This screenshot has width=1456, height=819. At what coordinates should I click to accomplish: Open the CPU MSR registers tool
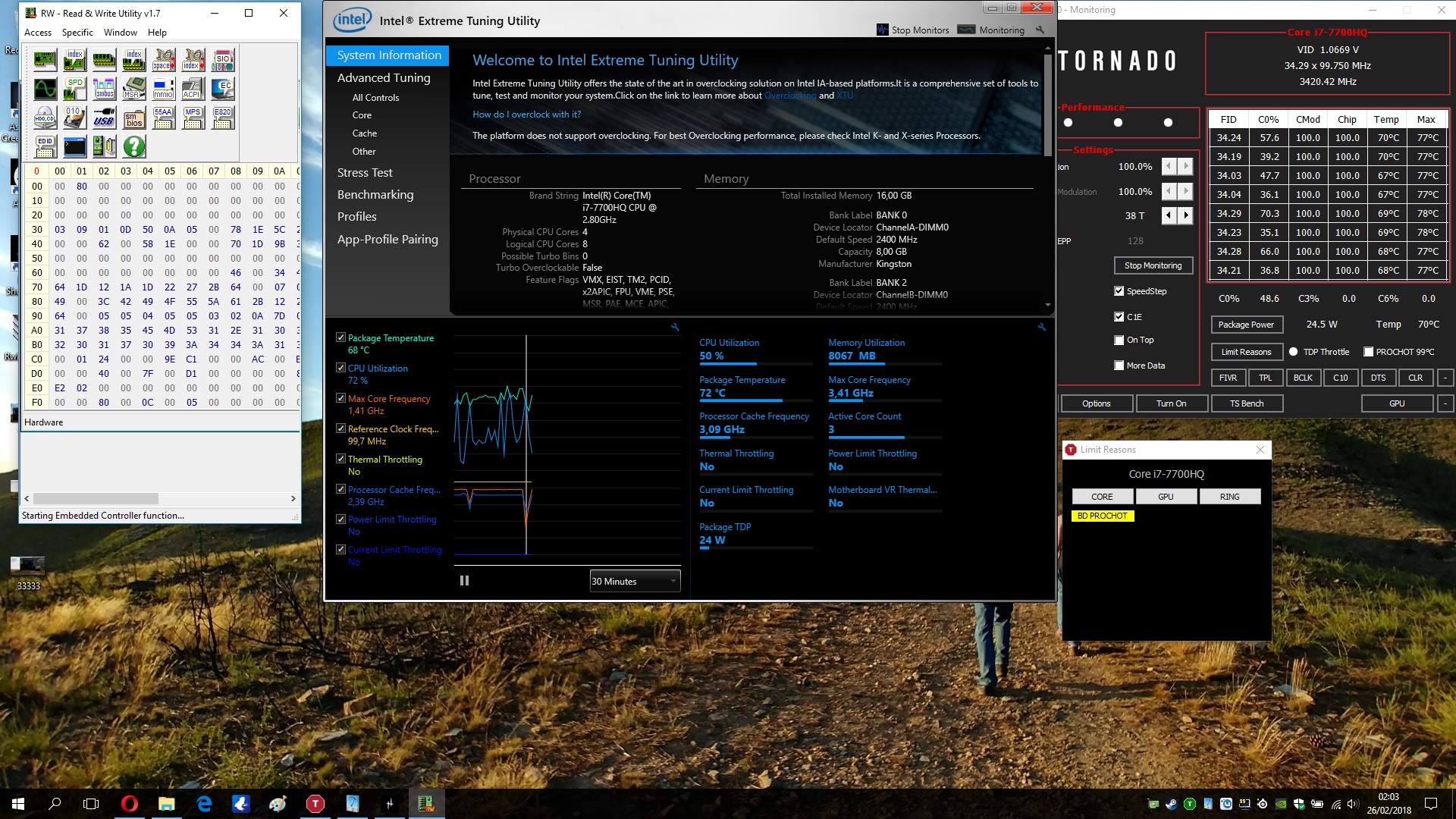click(133, 89)
